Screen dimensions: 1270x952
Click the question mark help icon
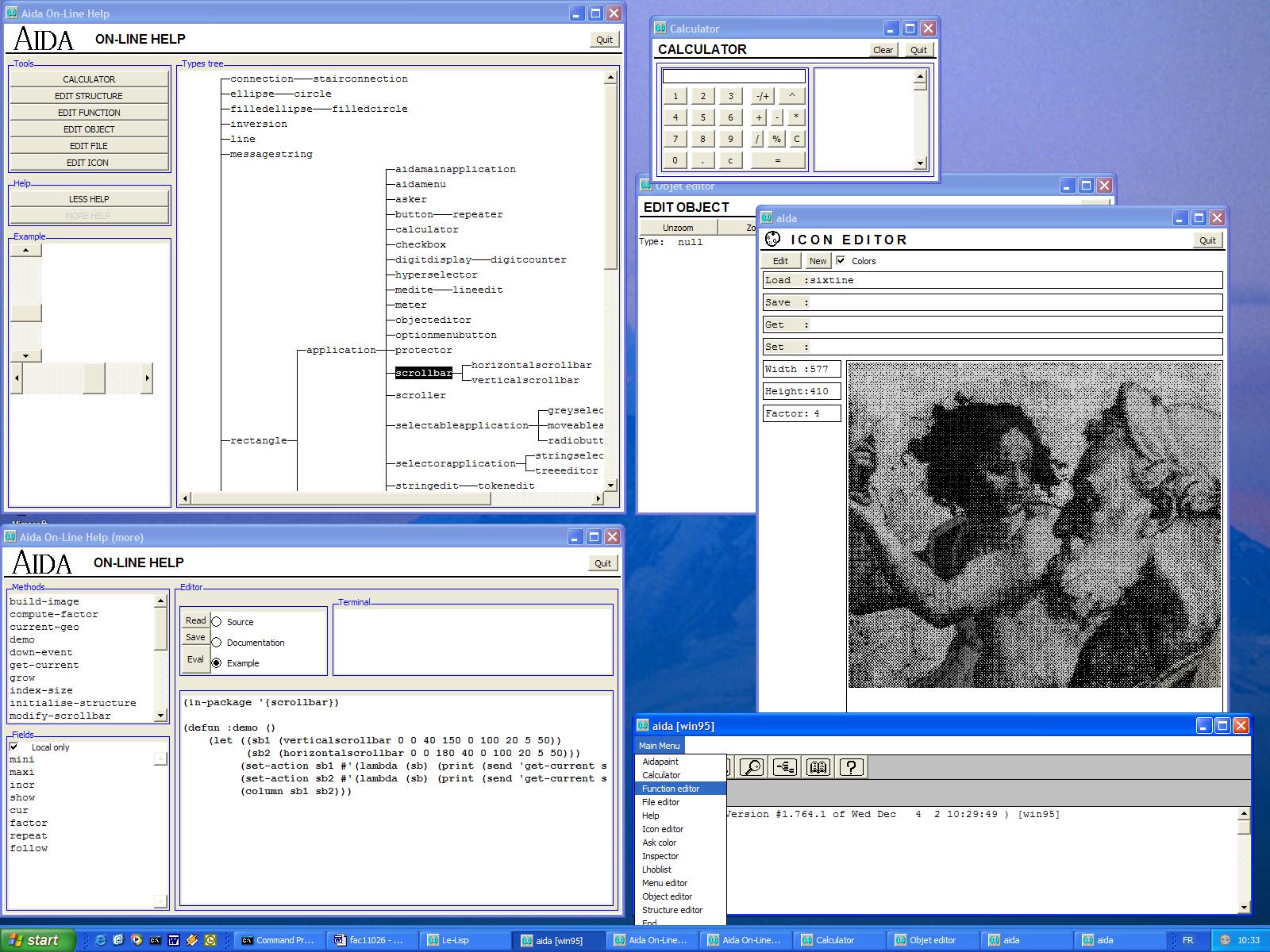tap(852, 766)
